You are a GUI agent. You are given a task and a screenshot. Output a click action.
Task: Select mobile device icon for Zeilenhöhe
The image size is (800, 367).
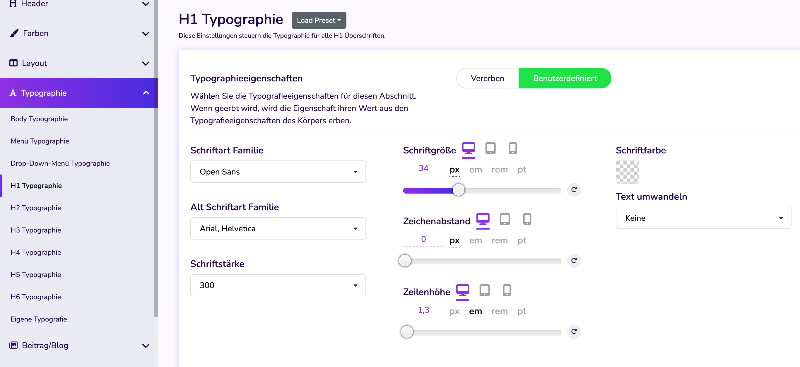point(507,290)
